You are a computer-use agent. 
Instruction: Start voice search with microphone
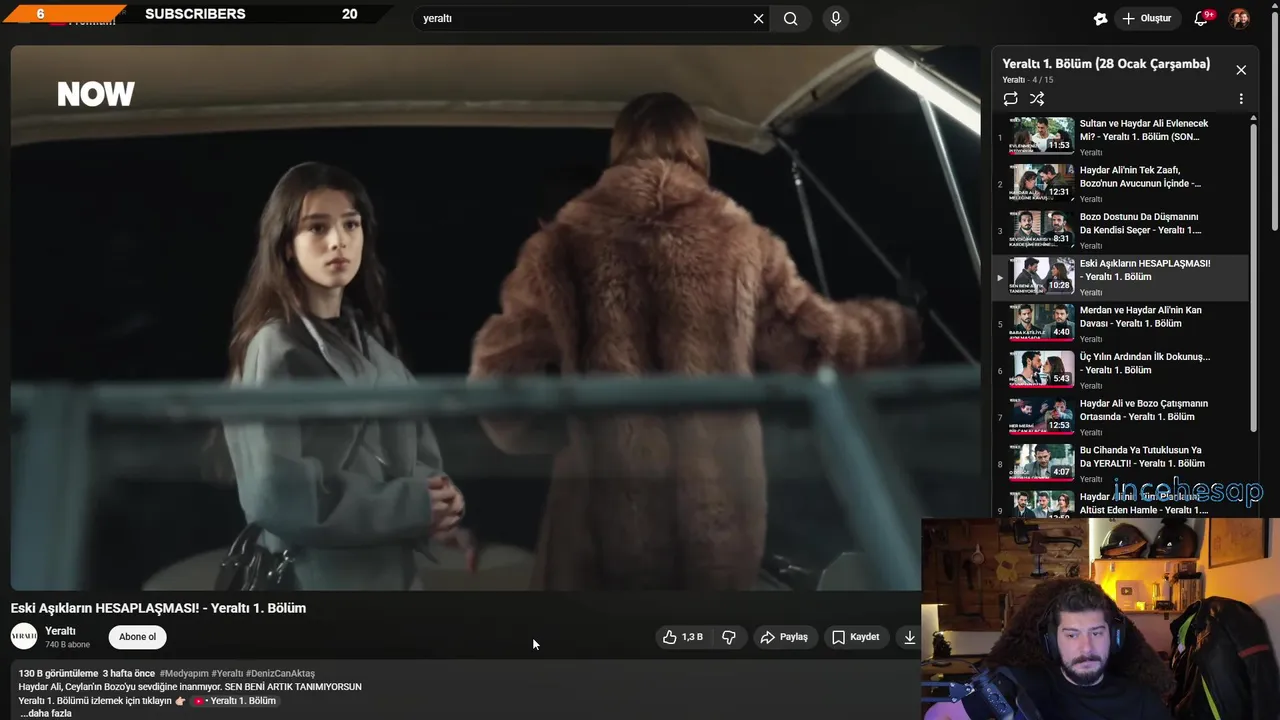[836, 18]
